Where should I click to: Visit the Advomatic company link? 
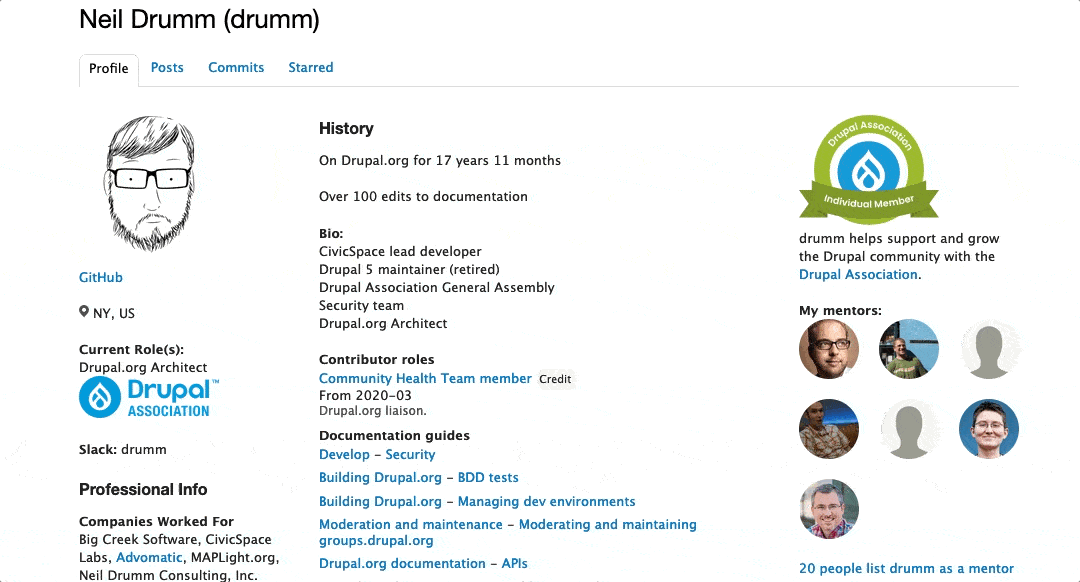[149, 557]
